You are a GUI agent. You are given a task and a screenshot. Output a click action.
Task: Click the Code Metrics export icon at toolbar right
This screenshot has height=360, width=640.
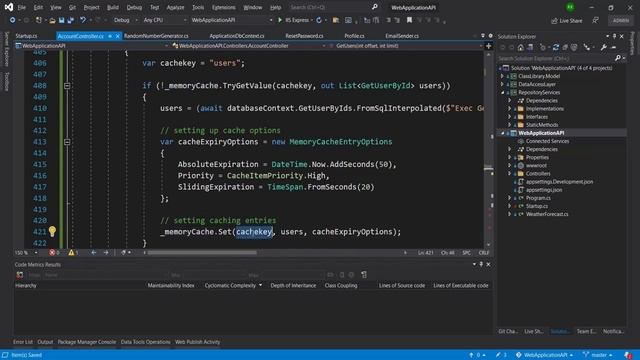[364, 275]
